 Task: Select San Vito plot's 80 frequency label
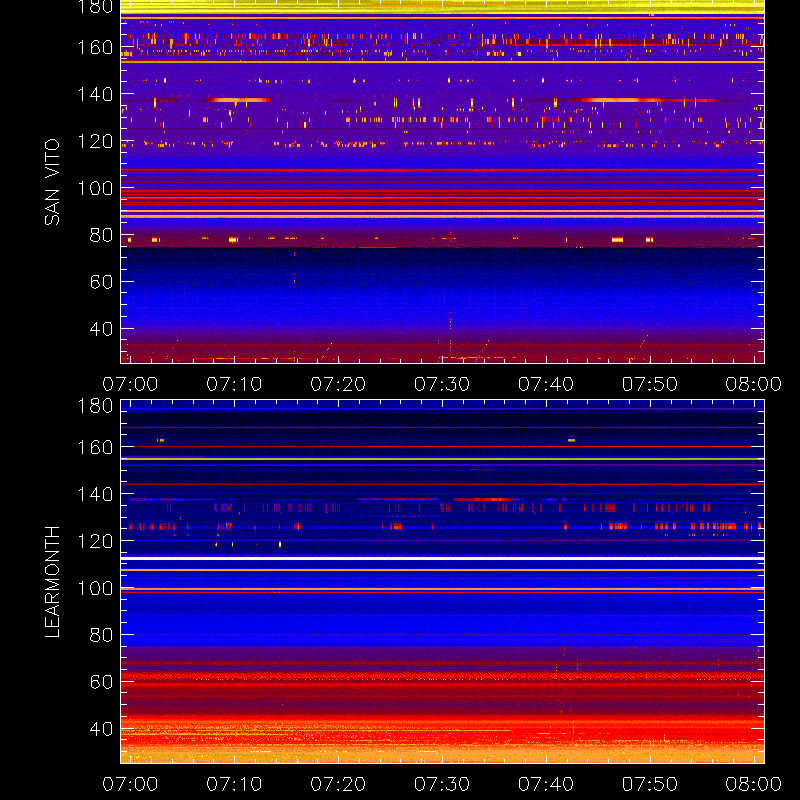coord(102,235)
